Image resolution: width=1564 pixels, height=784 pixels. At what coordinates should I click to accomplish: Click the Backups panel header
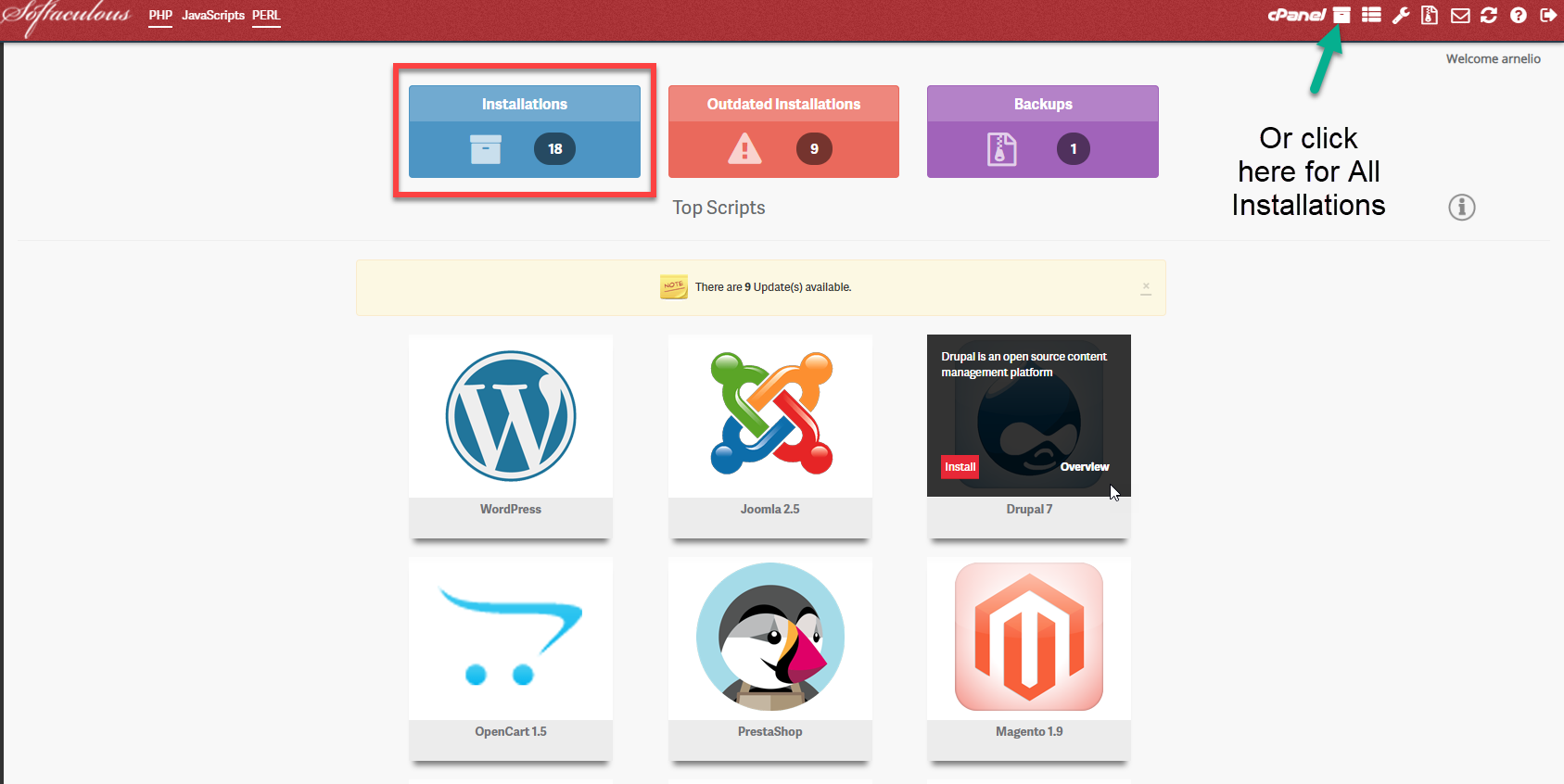tap(1043, 104)
